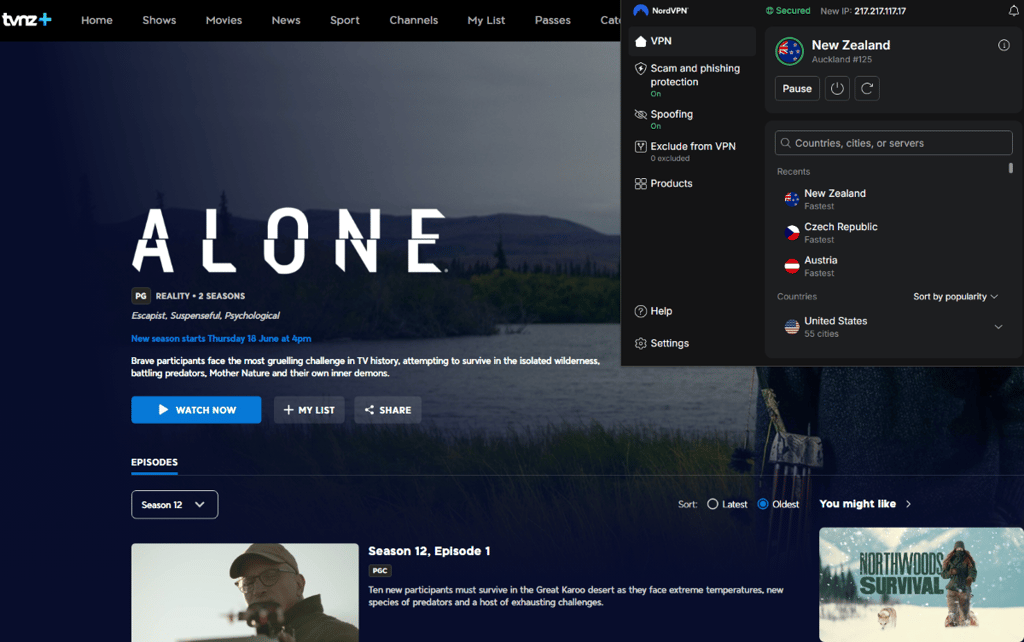Screen dimensions: 1024x642
Task: Open Season 12 Episode 1 thumbnail
Action: click(x=245, y=592)
